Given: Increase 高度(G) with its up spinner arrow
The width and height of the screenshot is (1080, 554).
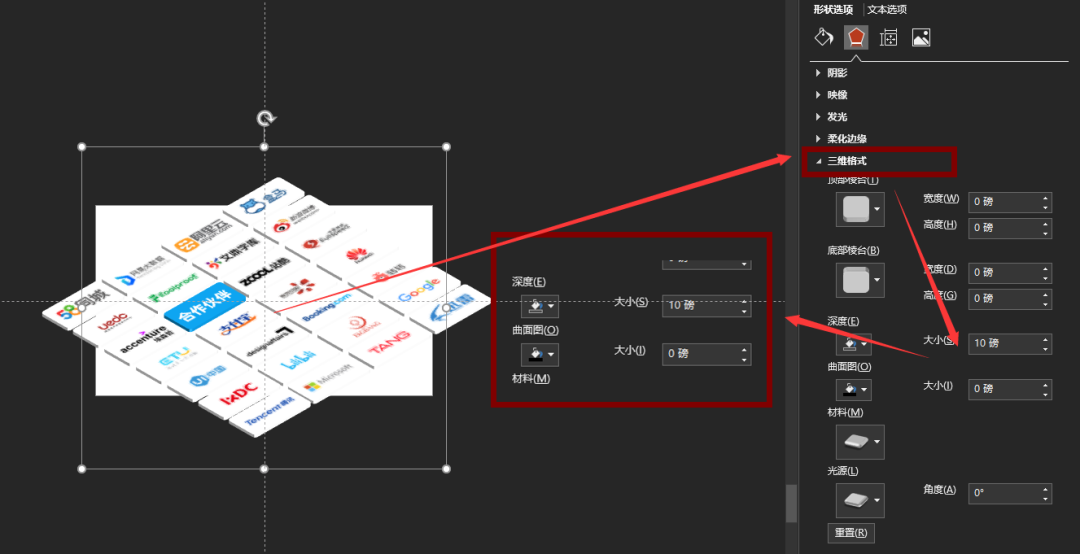Looking at the screenshot, I should point(1046,294).
